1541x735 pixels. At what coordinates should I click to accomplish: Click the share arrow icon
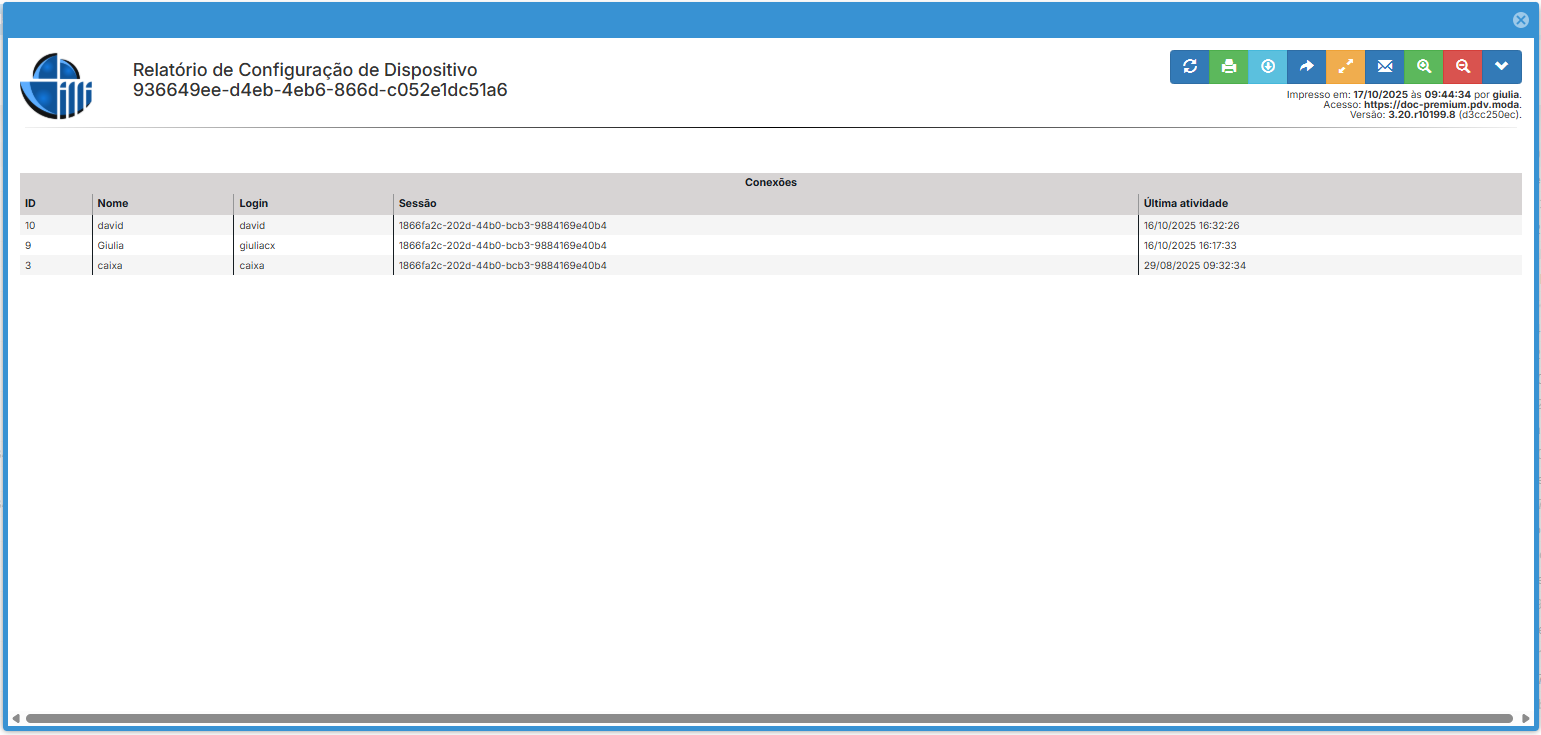[x=1306, y=67]
